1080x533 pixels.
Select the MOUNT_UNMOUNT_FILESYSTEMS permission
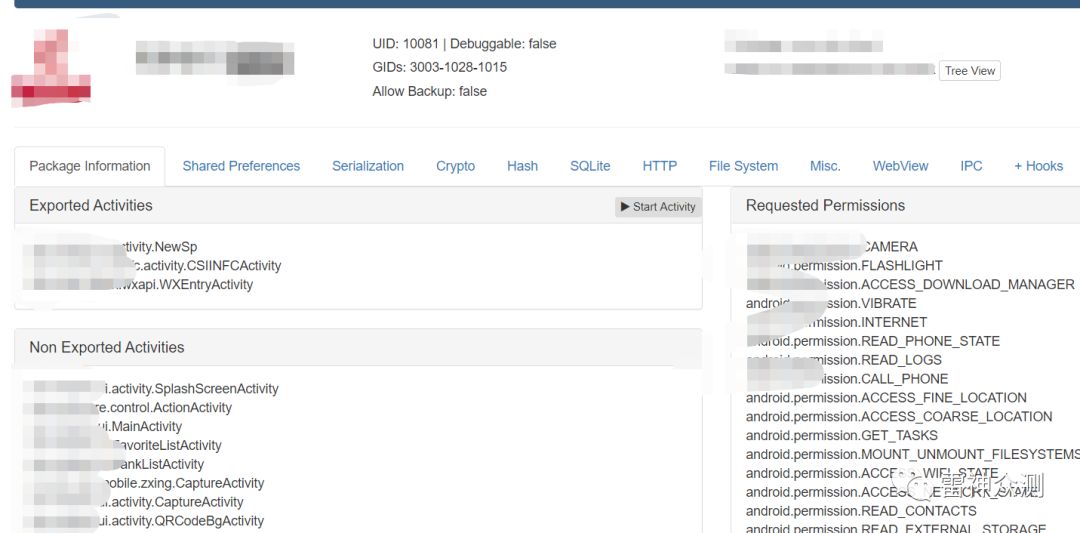(913, 454)
